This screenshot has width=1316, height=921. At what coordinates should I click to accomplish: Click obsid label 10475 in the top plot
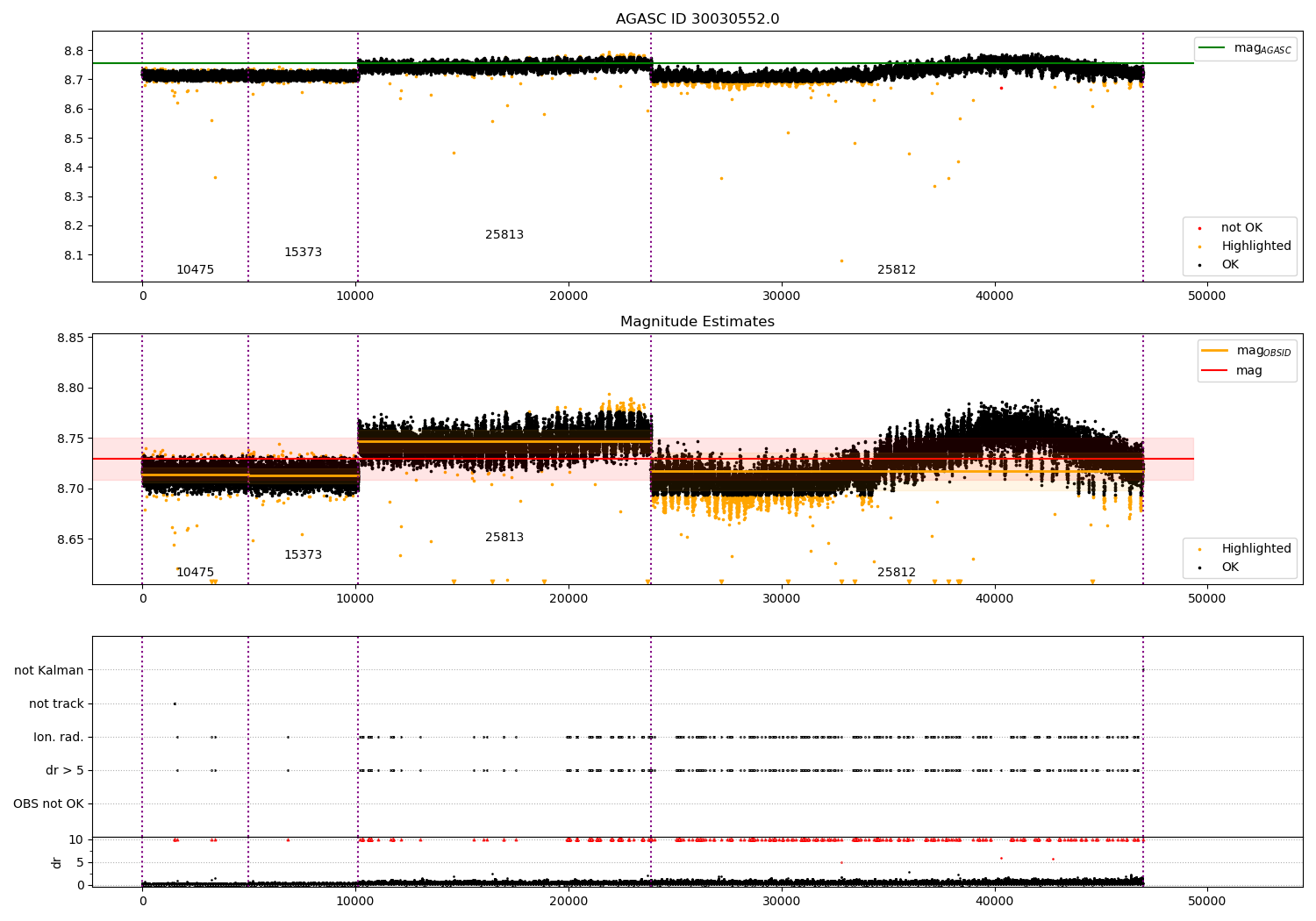pyautogui.click(x=195, y=270)
